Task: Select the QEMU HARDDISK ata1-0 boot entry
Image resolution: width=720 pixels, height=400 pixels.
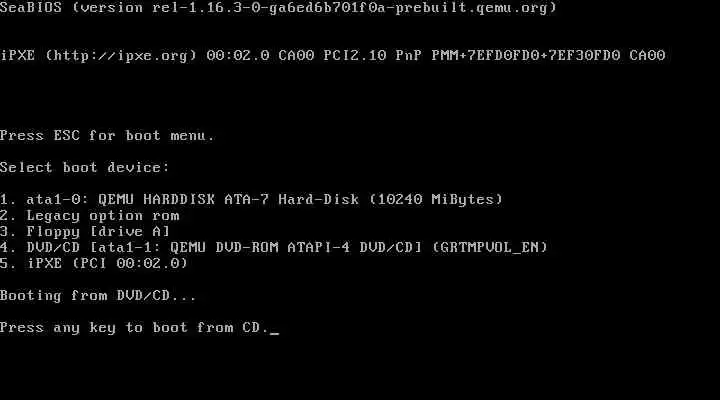Action: pos(251,199)
